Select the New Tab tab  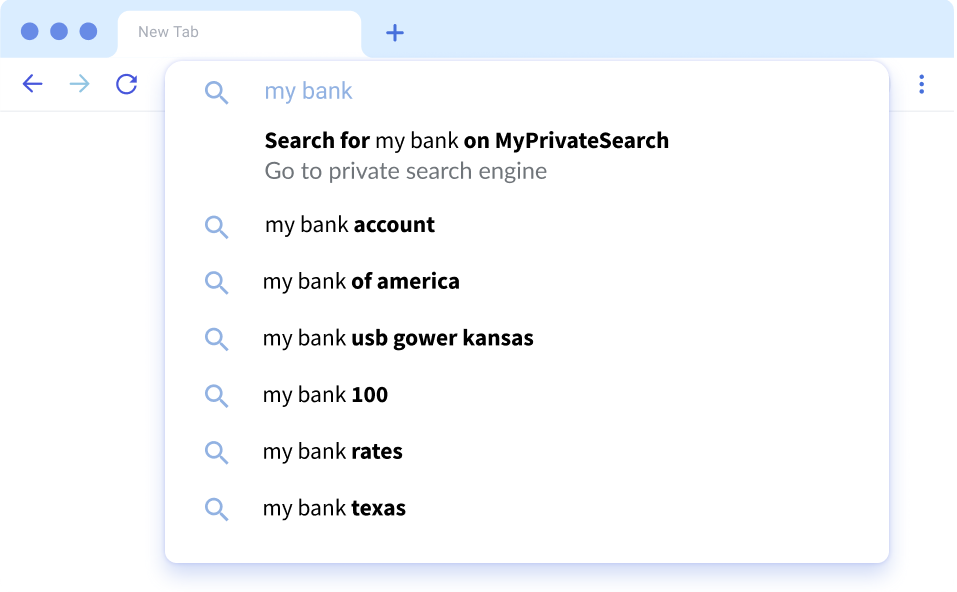pos(239,34)
